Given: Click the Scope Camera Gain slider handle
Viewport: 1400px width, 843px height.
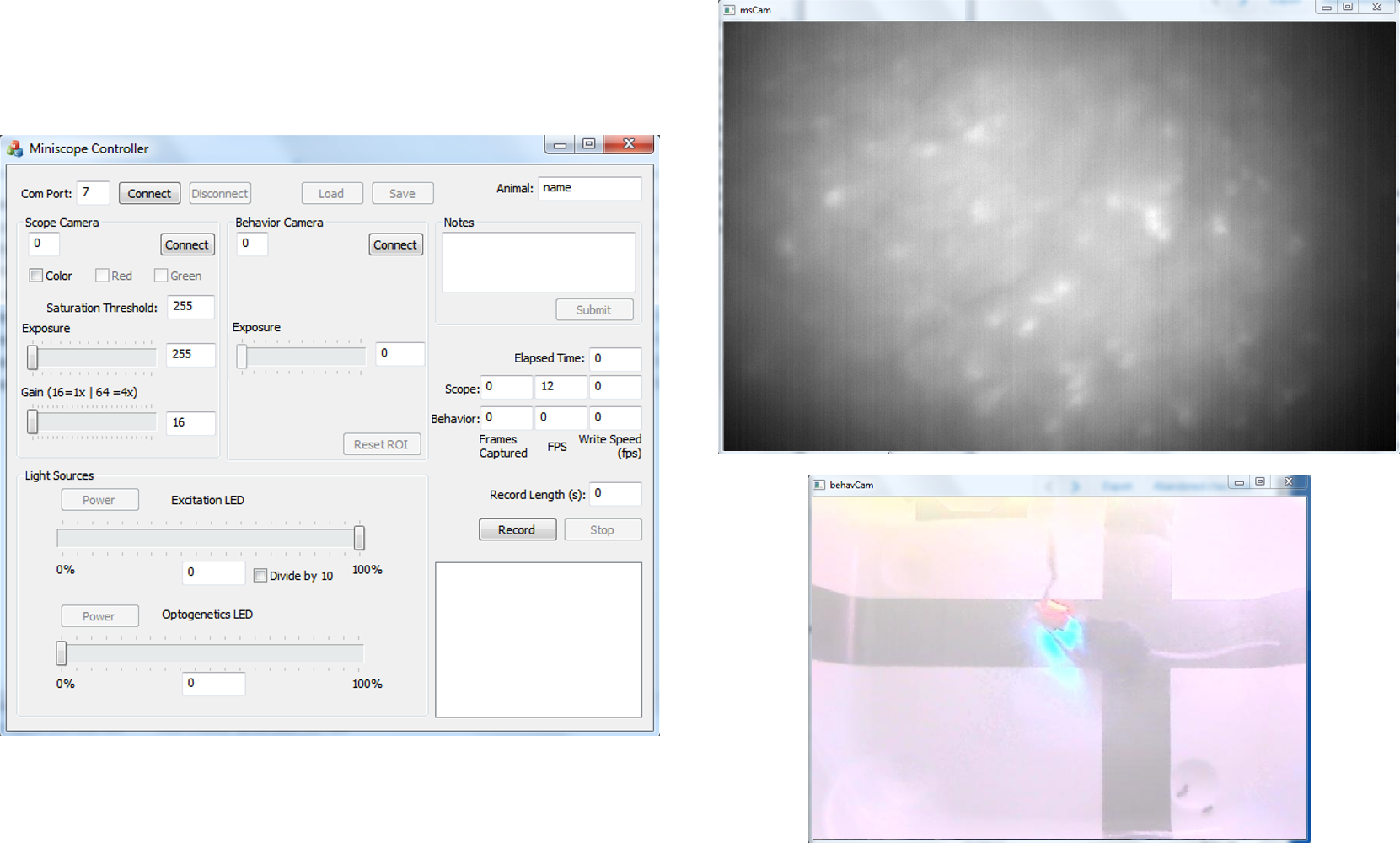Looking at the screenshot, I should (33, 421).
